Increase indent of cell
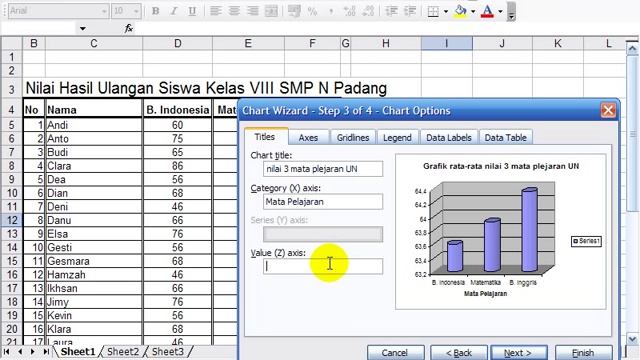The width and height of the screenshot is (640, 360). point(410,11)
